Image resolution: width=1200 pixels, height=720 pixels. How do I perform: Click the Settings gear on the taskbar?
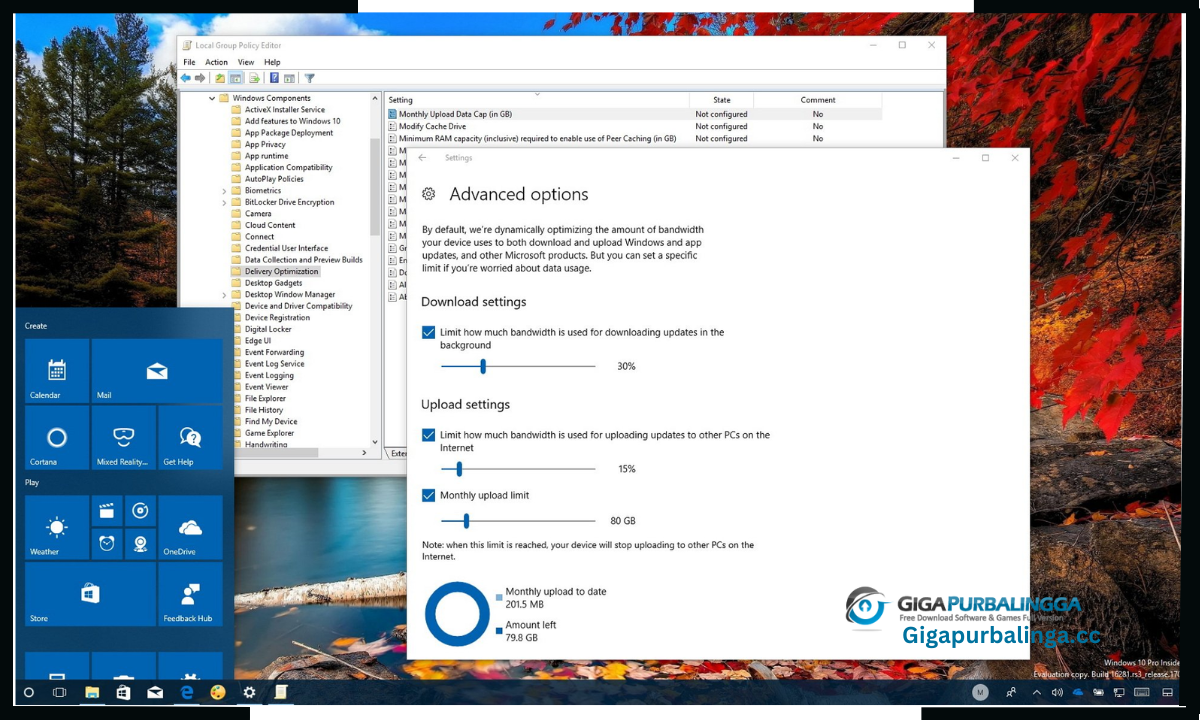pos(249,692)
